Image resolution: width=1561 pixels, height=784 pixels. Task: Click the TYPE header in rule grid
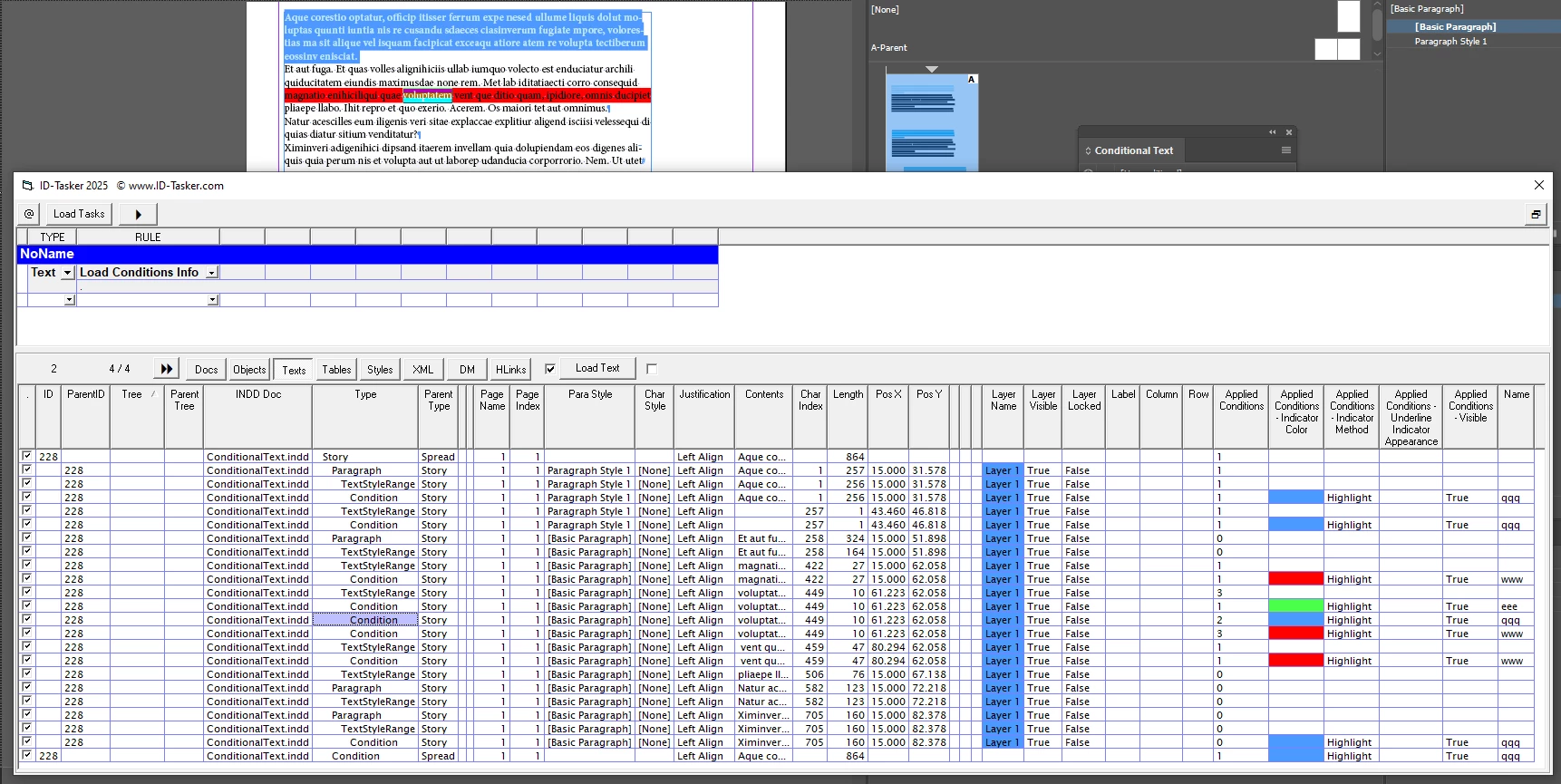point(53,237)
